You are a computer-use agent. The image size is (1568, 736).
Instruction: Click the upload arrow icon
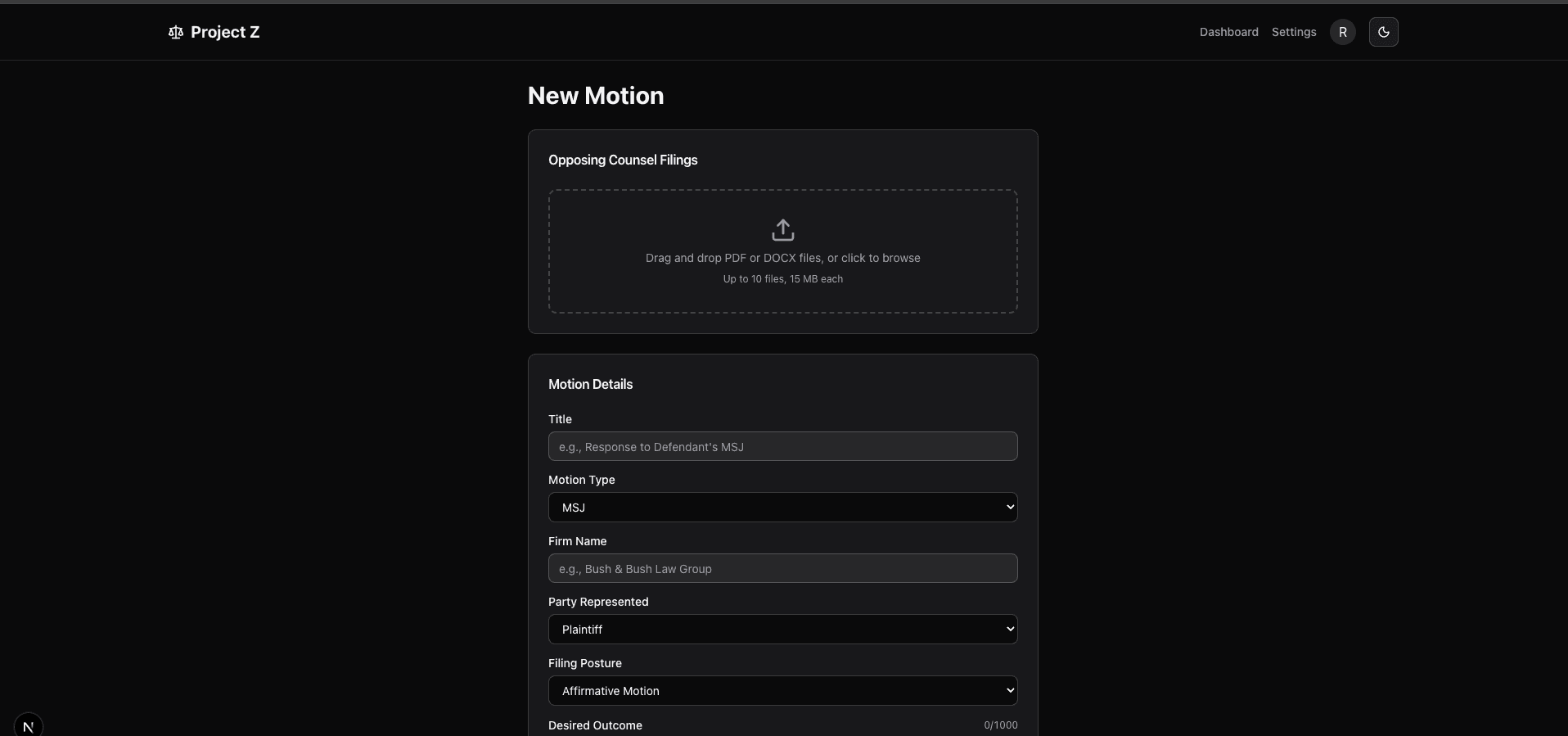tap(783, 230)
